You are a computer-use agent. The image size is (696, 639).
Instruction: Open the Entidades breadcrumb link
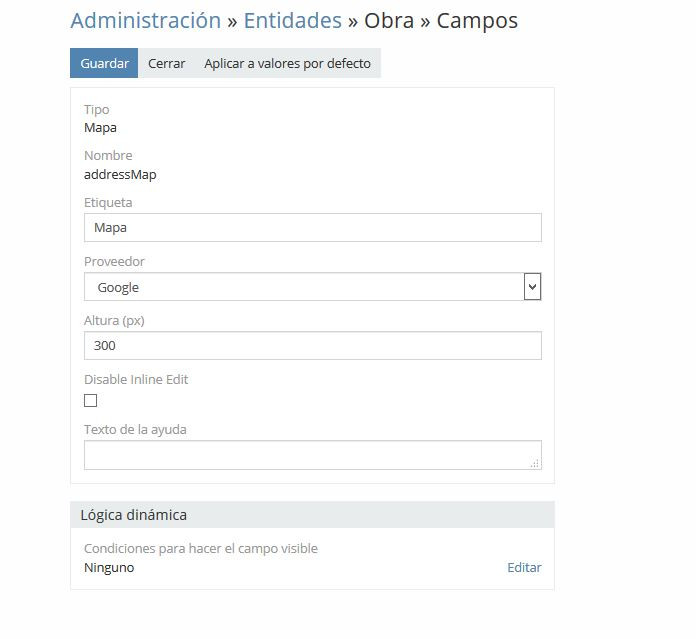(x=292, y=20)
